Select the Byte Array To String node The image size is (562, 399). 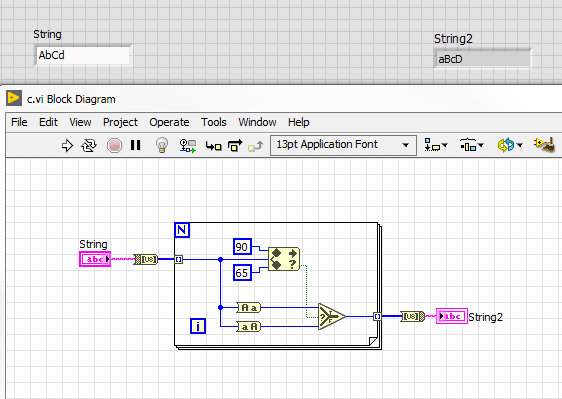pyautogui.click(x=412, y=316)
